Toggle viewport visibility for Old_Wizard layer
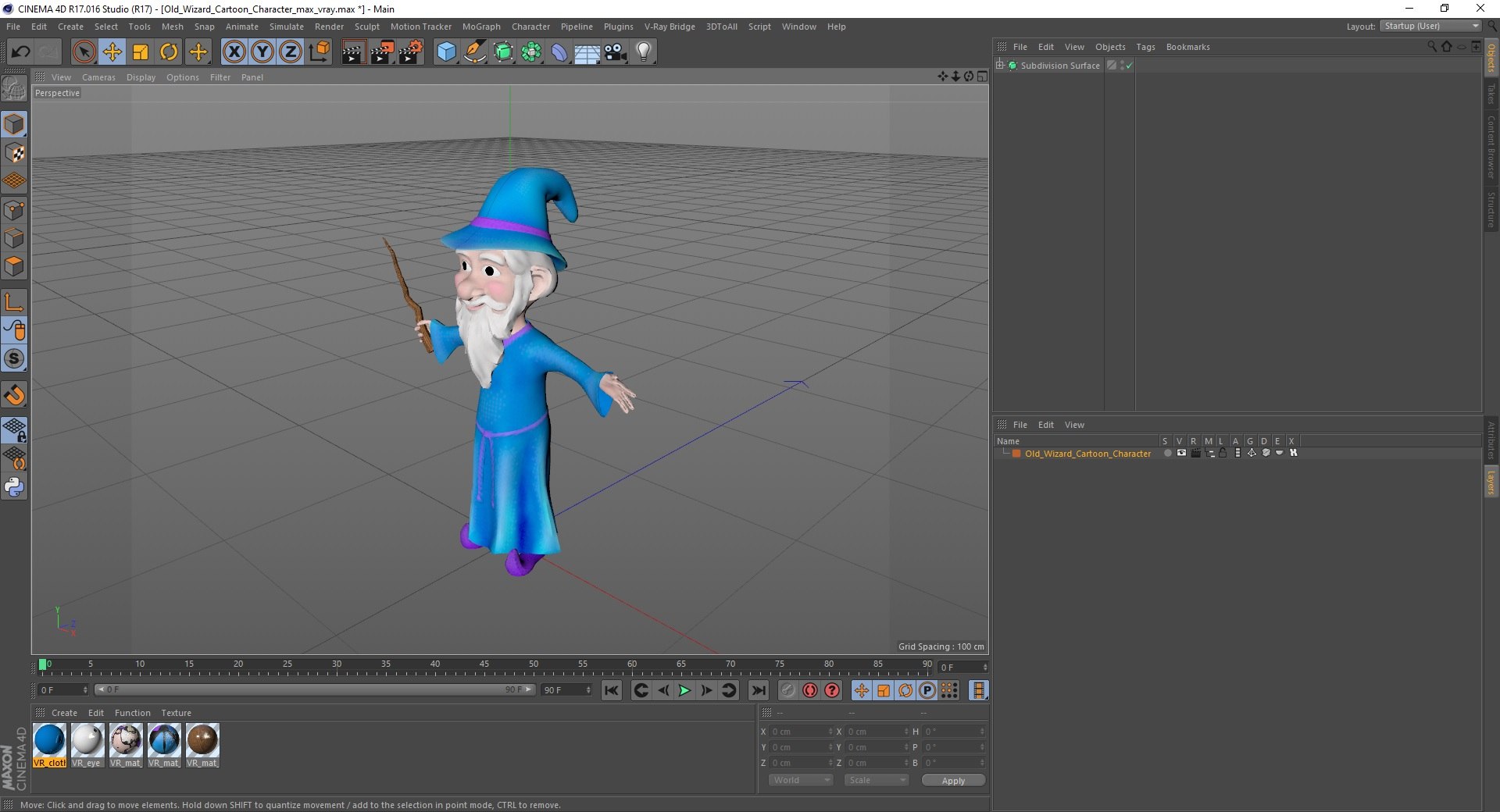Screen dimensions: 1500x812 tap(1181, 453)
